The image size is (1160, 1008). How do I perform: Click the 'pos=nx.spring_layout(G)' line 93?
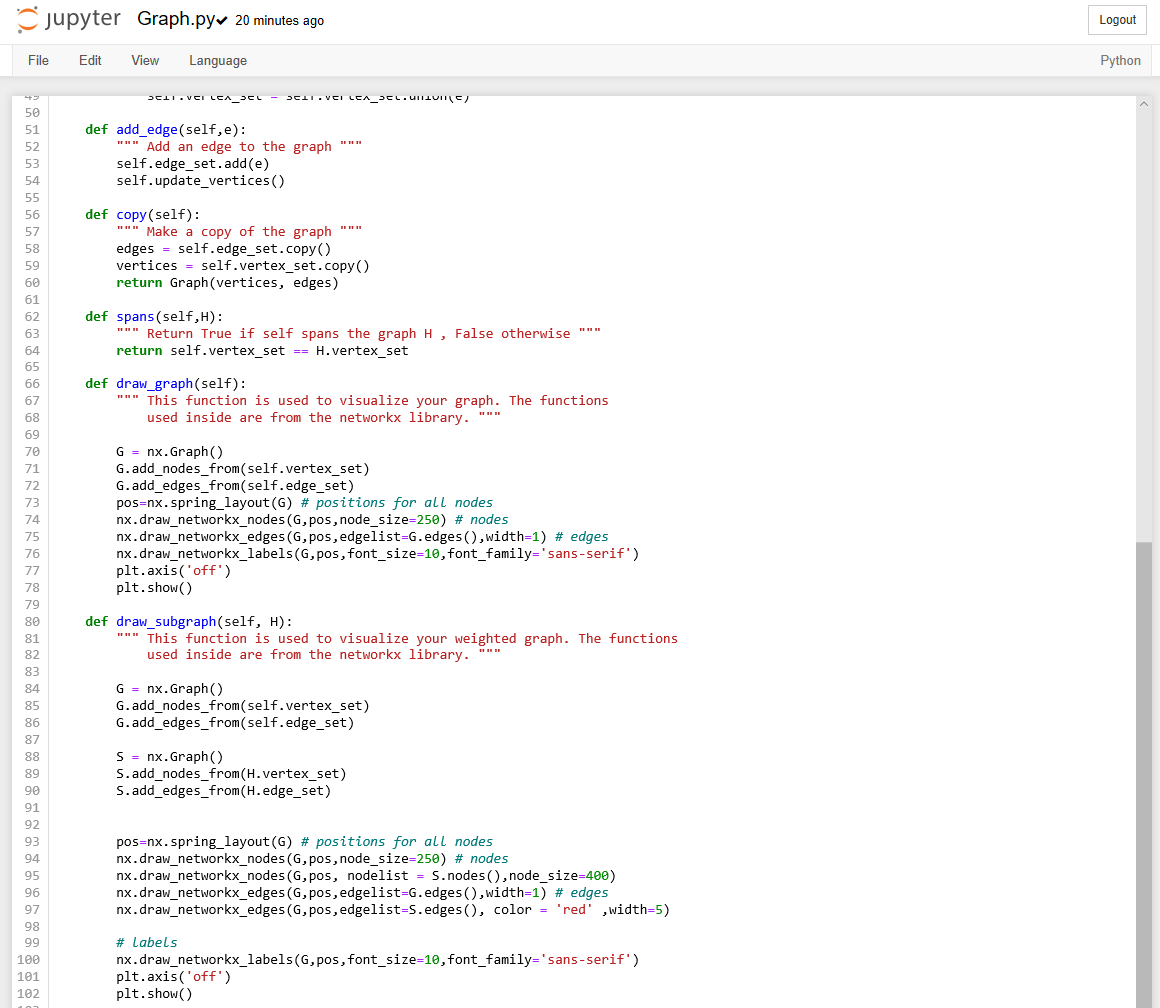[304, 842]
